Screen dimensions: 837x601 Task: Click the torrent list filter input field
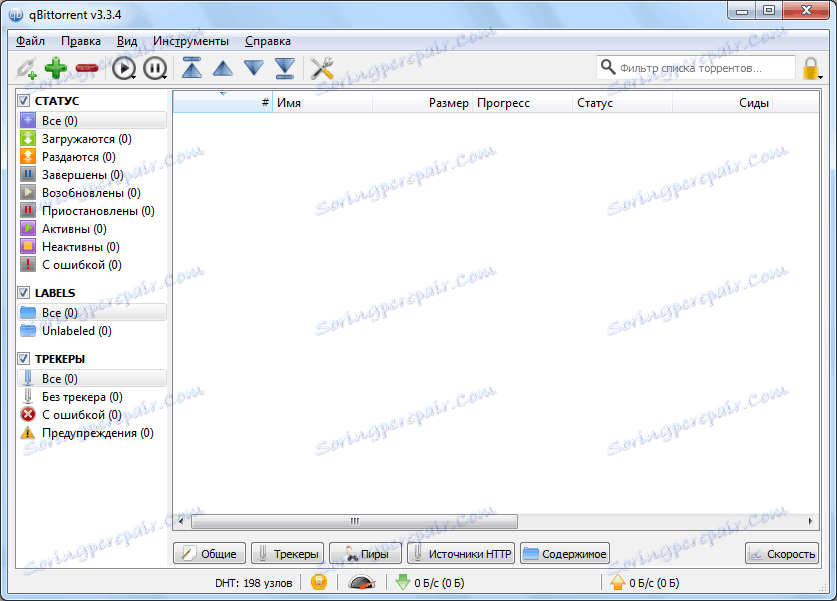[696, 68]
